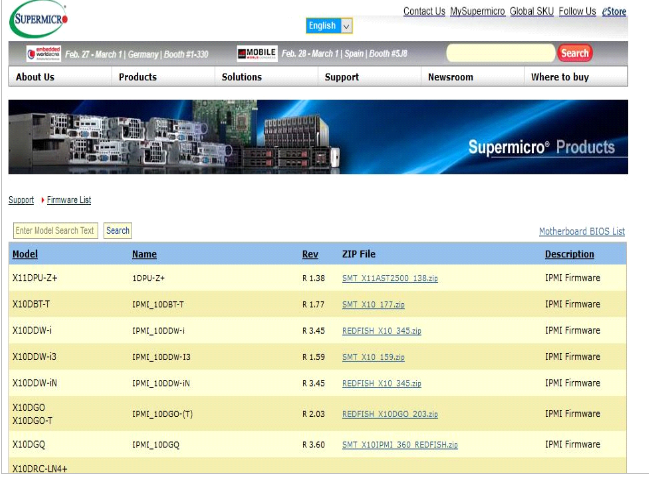The width and height of the screenshot is (649, 477).
Task: Select the R 1.38 revision cell
Action: 313,278
